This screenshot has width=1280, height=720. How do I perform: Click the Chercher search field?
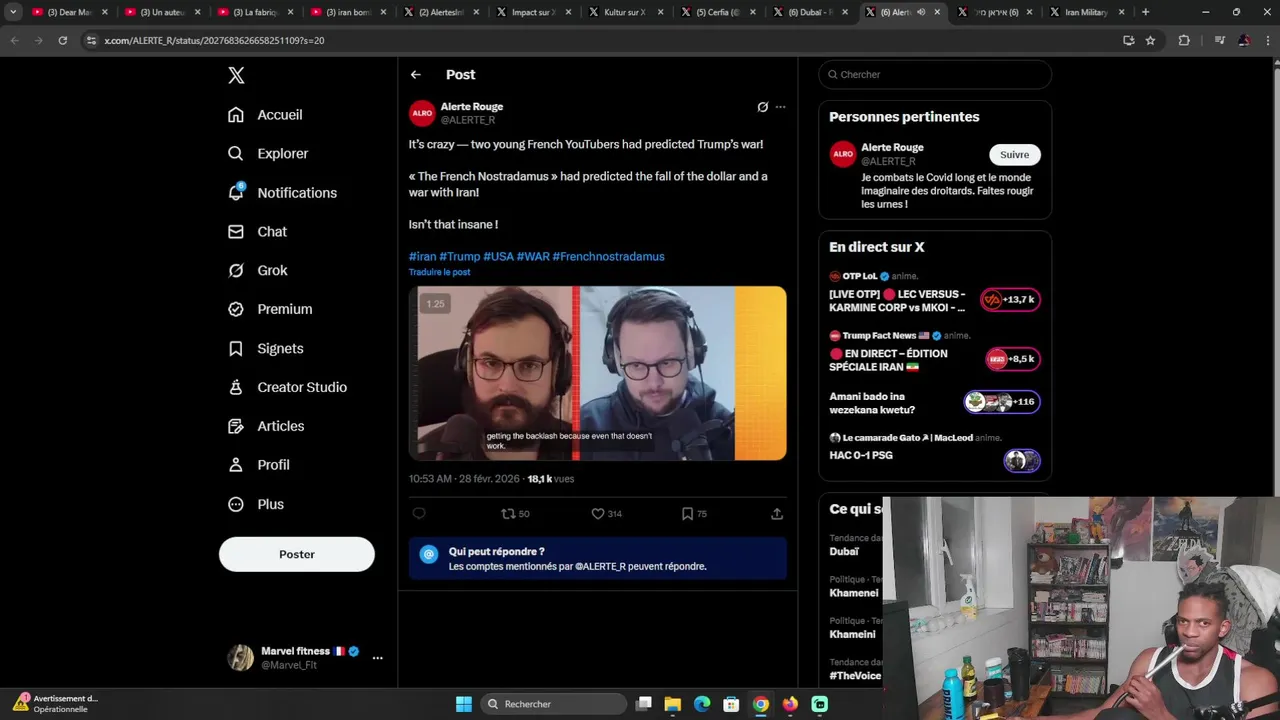935,75
